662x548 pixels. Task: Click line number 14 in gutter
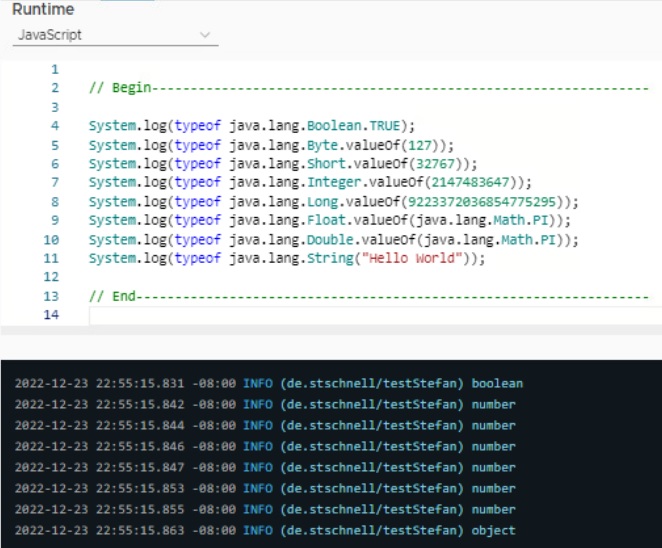pos(51,315)
